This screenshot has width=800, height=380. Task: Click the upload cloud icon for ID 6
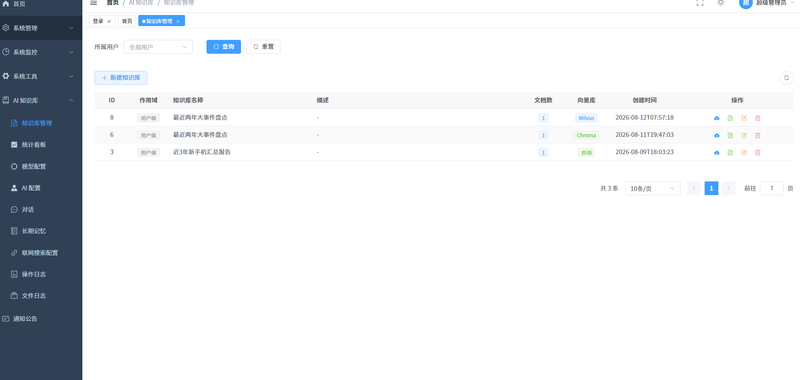[717, 135]
